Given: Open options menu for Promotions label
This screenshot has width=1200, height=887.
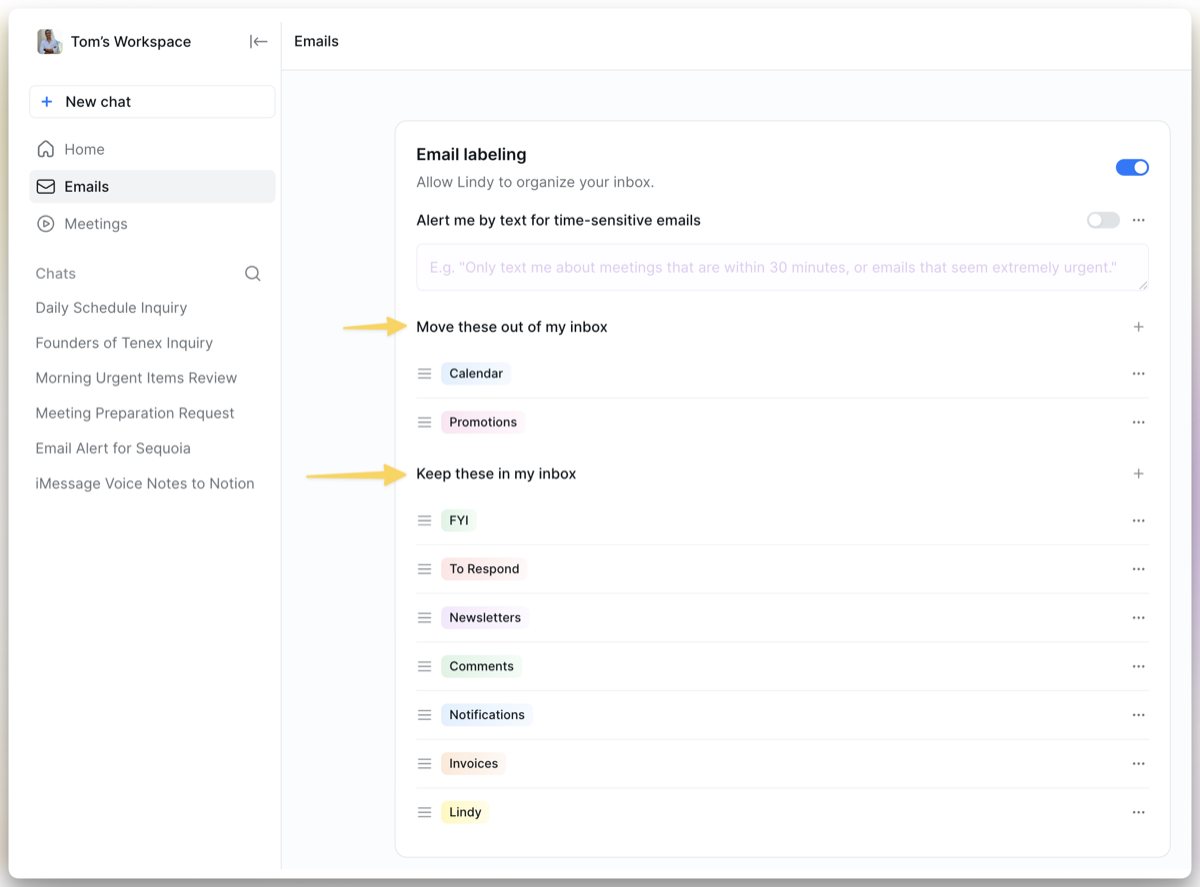Looking at the screenshot, I should tap(1138, 421).
